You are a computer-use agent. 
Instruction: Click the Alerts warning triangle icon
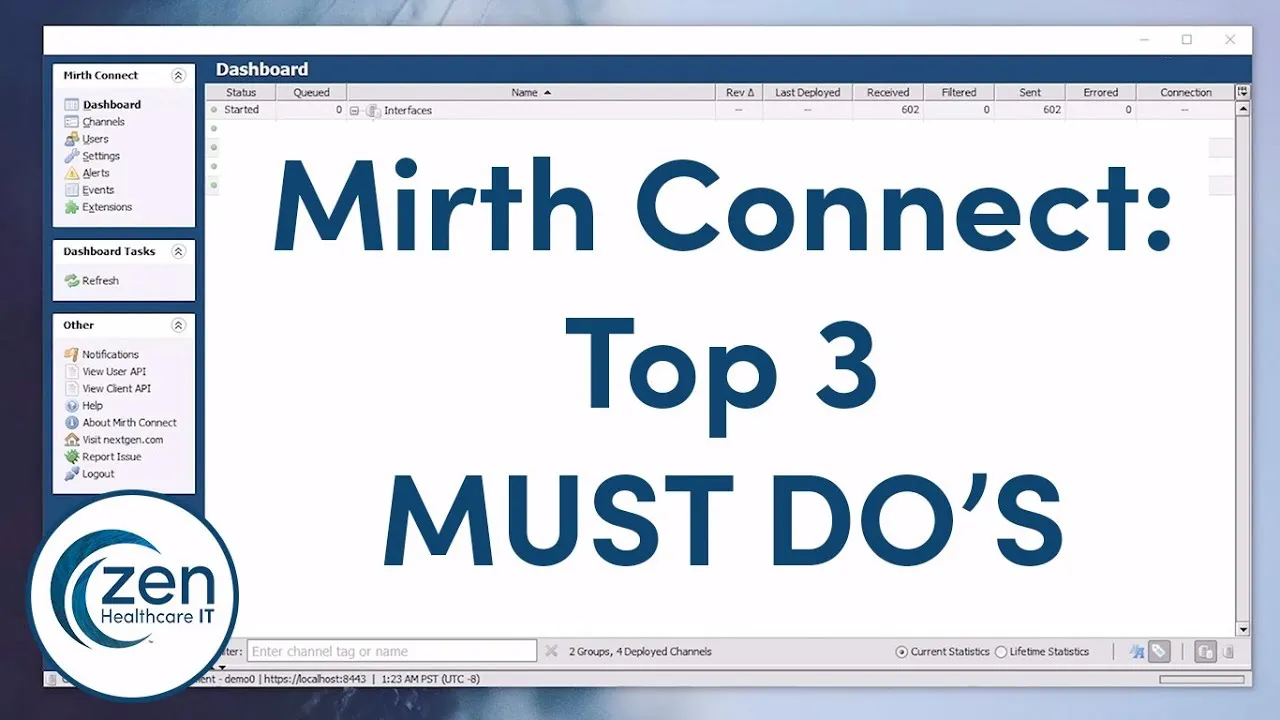72,173
